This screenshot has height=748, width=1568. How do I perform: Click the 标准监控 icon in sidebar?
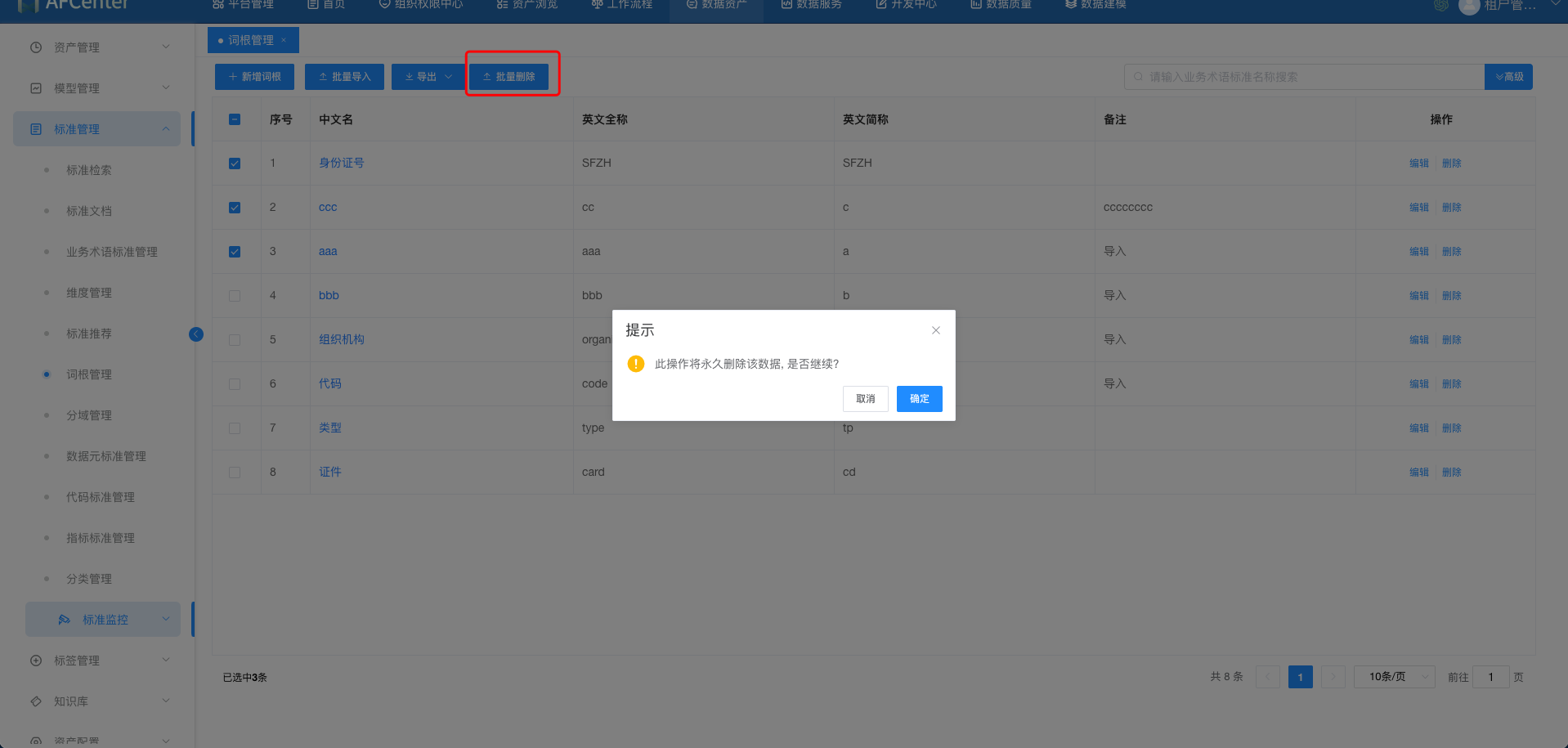64,620
